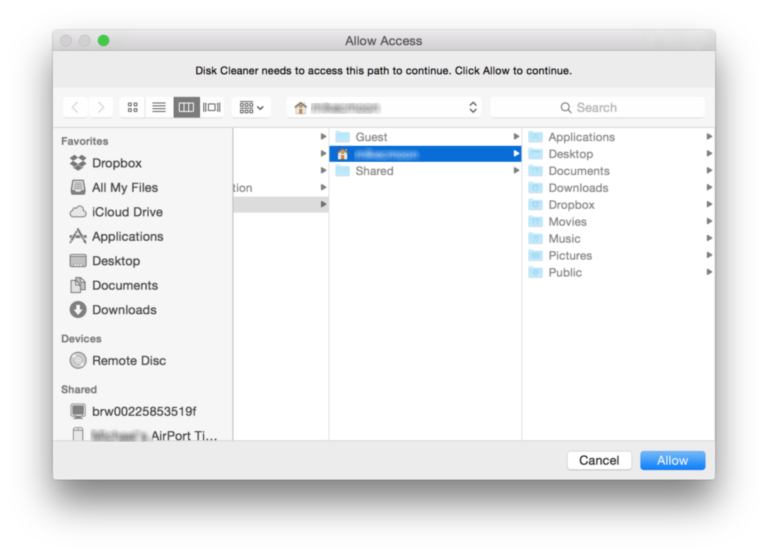
Task: Expand arrow next to Public folder
Action: [x=709, y=272]
